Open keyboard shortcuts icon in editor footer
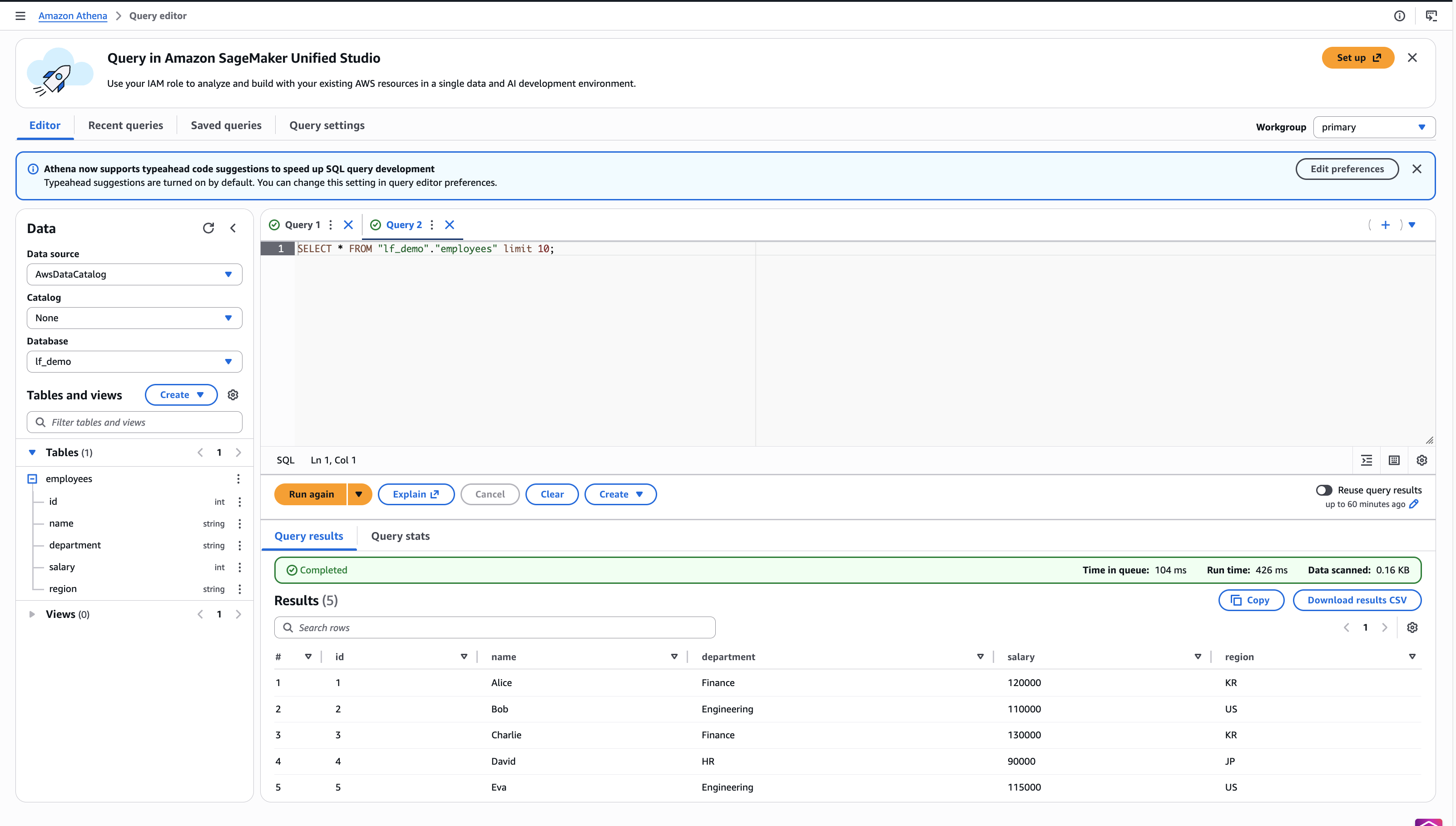Viewport: 1456px width, 826px height. 1394,460
